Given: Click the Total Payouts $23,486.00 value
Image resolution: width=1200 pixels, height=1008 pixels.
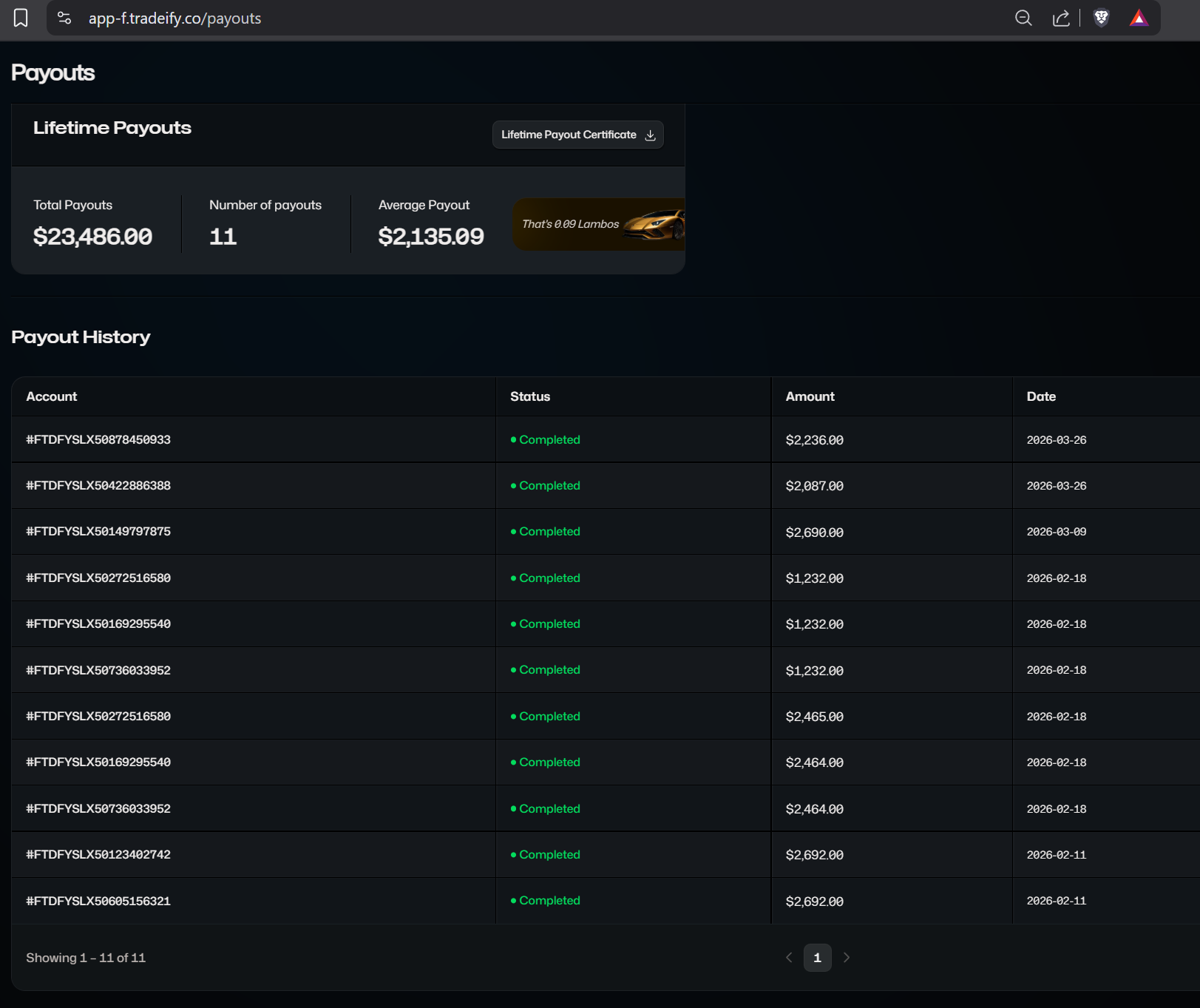Looking at the screenshot, I should [92, 237].
